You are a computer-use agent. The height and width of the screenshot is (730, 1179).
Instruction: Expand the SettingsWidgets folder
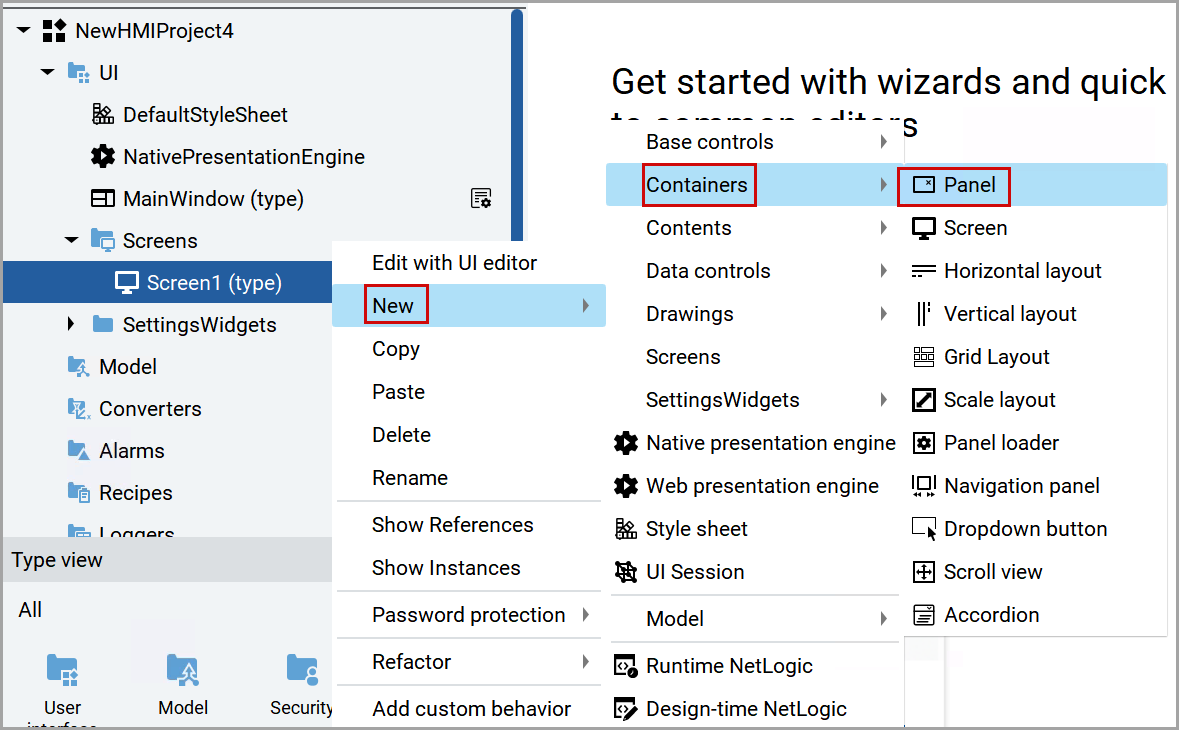coord(71,324)
